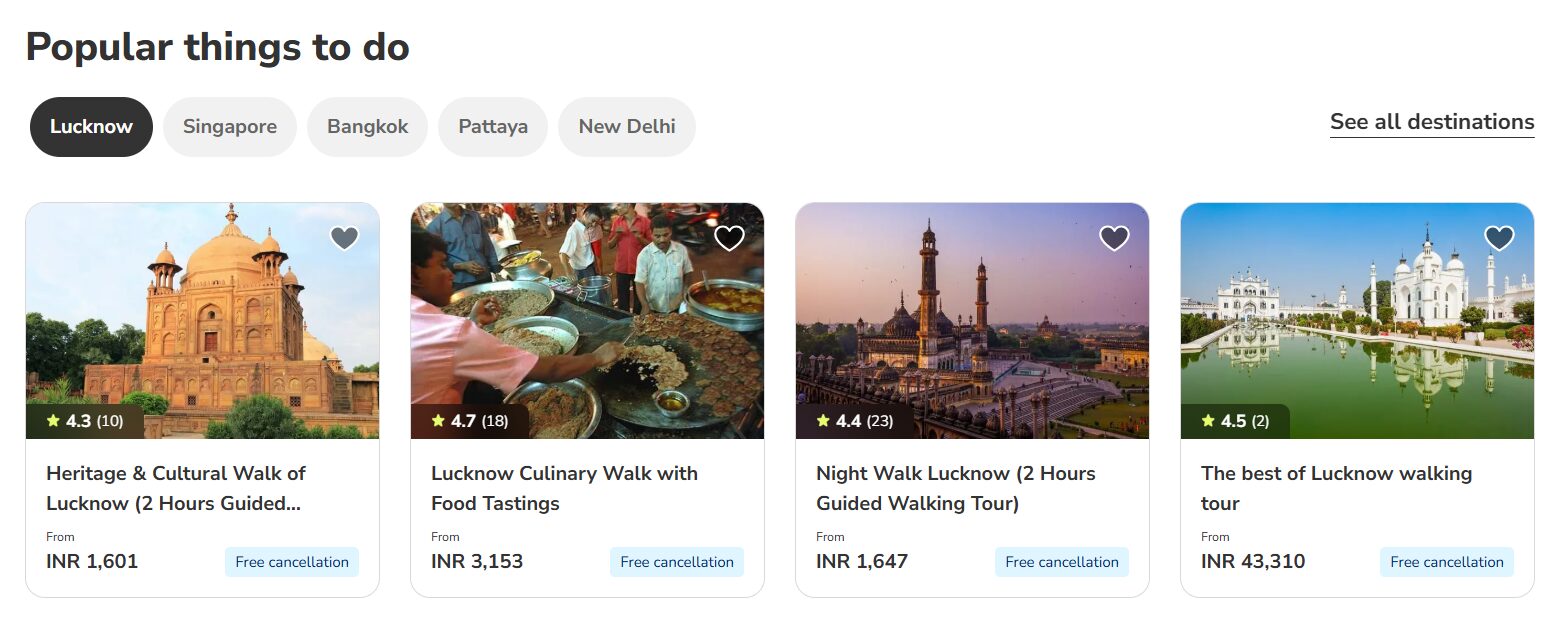Open The best of Lucknow walking tour
This screenshot has width=1561, height=621.
point(1336,488)
